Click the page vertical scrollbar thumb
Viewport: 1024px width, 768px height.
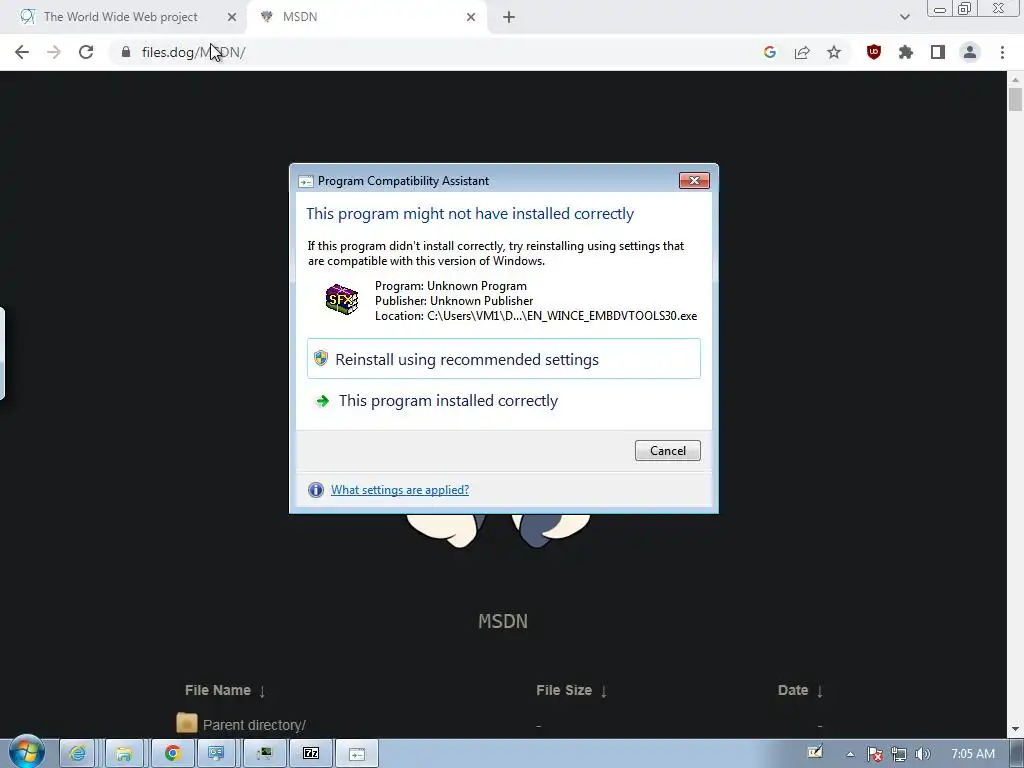[1015, 100]
